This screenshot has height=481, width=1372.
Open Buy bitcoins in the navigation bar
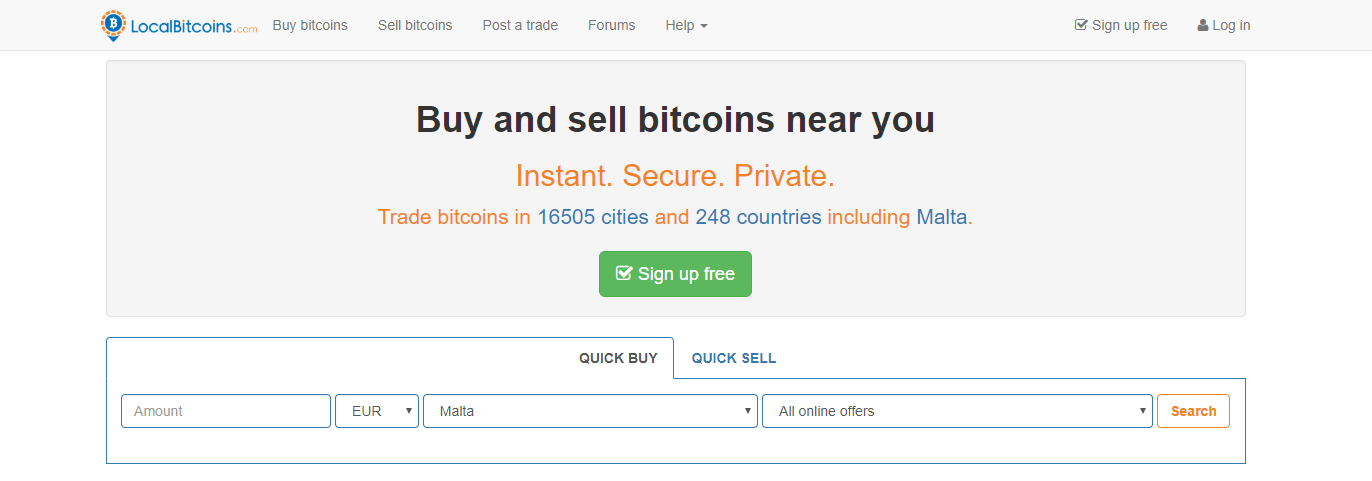pyautogui.click(x=310, y=25)
